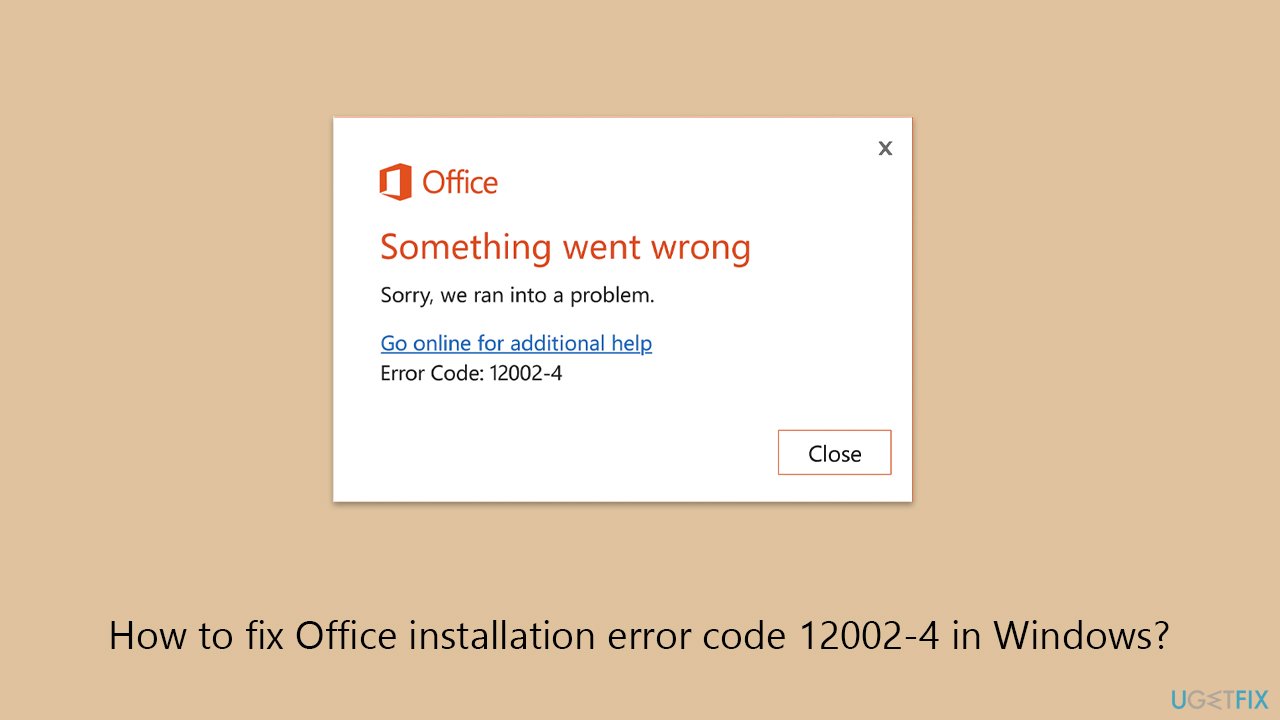The height and width of the screenshot is (720, 1280).
Task: Click the Error Code 12002-4 text
Action: 471,373
